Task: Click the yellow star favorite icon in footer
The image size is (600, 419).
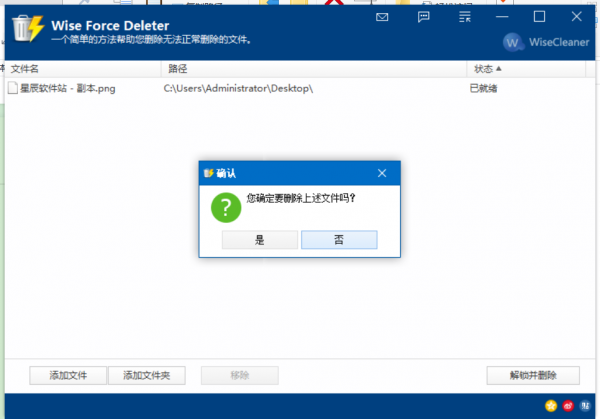Action: pos(551,406)
